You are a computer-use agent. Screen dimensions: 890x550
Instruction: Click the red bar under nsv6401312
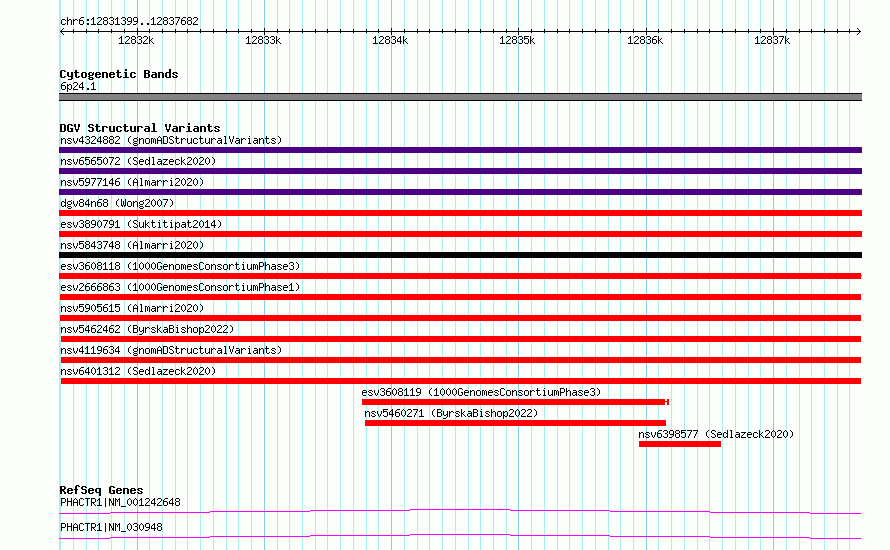point(460,381)
